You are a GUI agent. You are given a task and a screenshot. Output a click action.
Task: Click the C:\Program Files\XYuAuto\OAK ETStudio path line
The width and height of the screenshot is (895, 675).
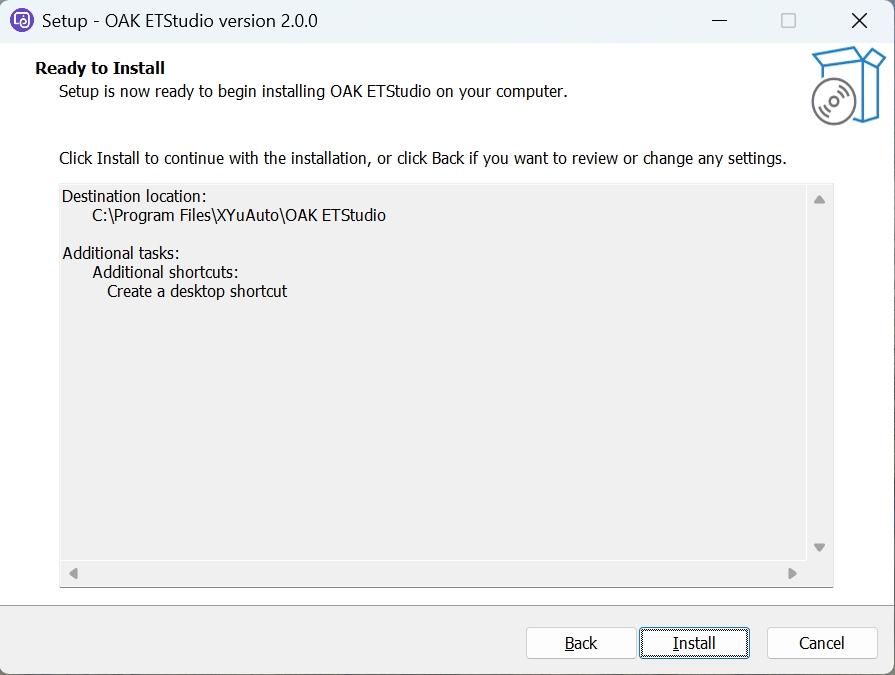(x=239, y=215)
